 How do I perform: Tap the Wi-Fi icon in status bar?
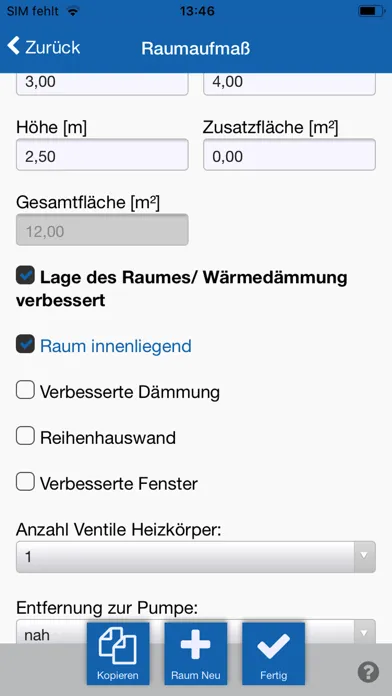pos(72,11)
